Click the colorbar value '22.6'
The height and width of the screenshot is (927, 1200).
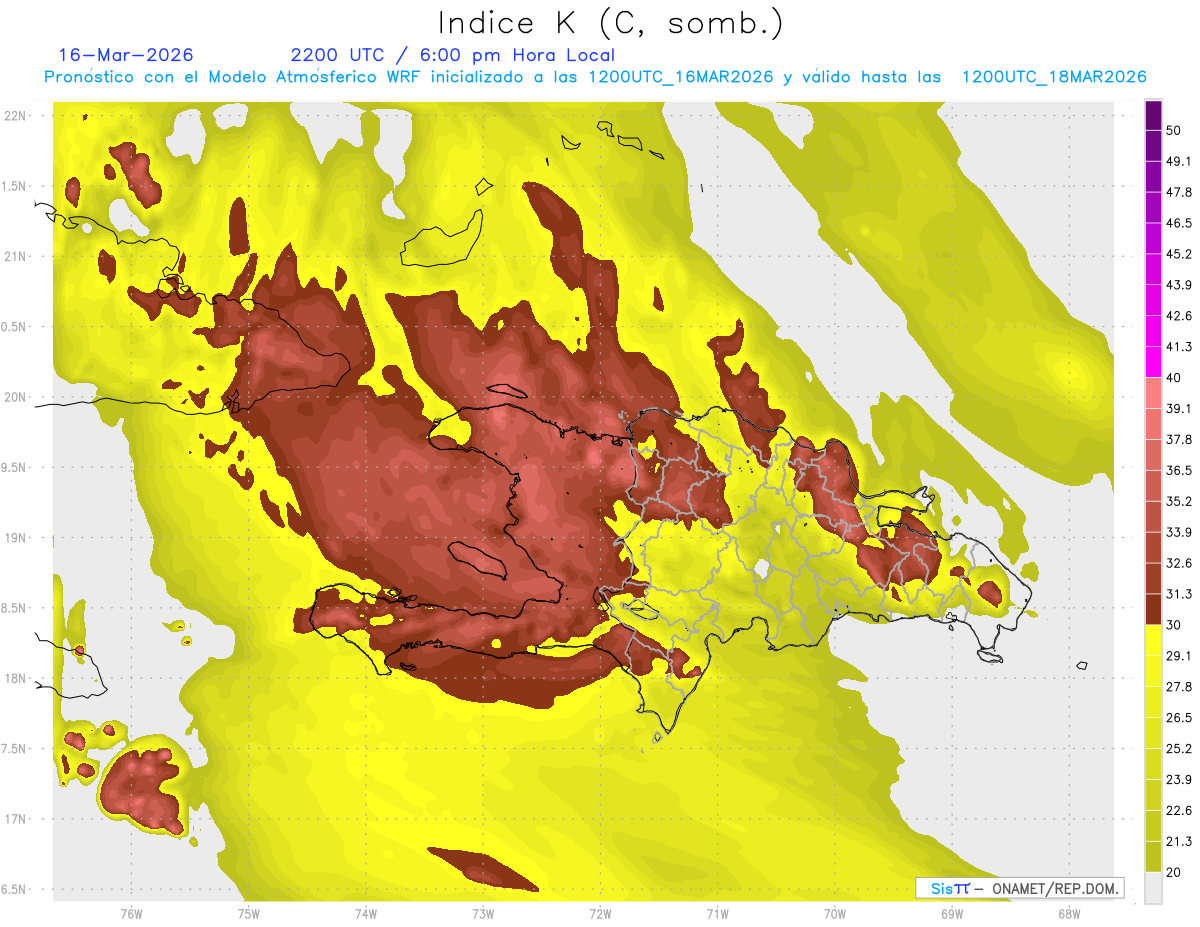[1179, 811]
